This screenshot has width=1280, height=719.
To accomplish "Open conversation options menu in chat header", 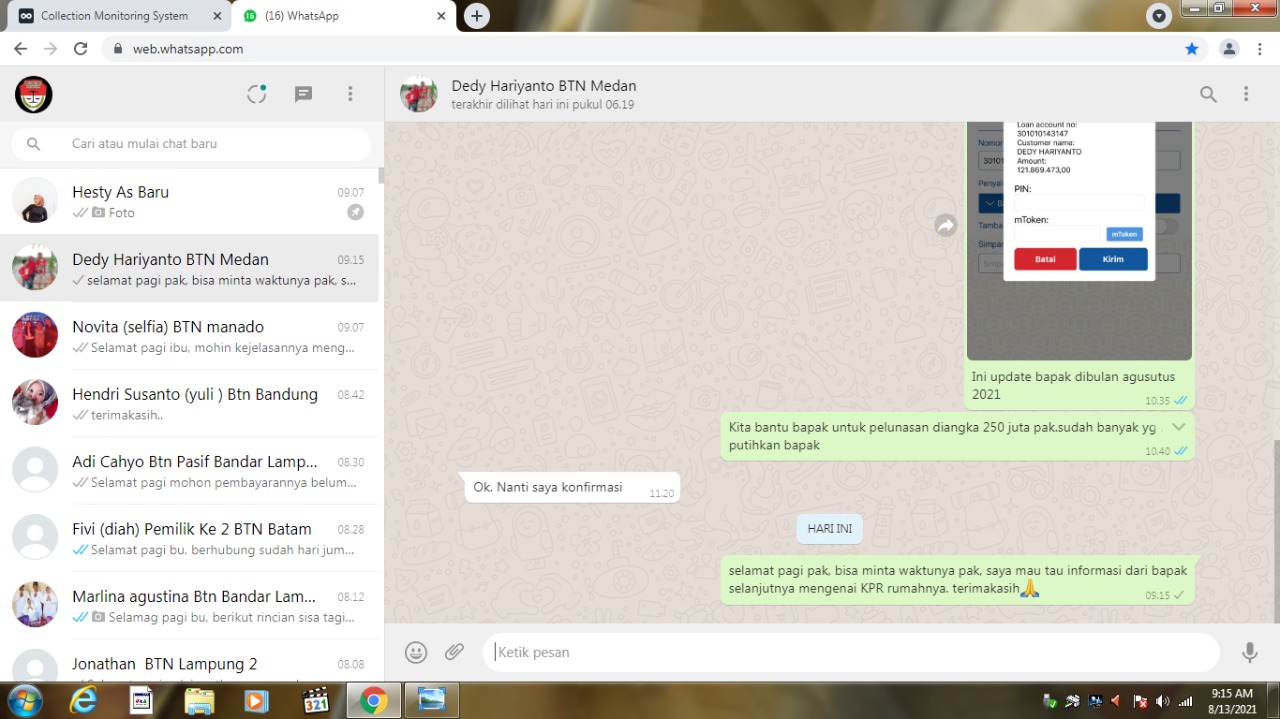I will click(1246, 94).
